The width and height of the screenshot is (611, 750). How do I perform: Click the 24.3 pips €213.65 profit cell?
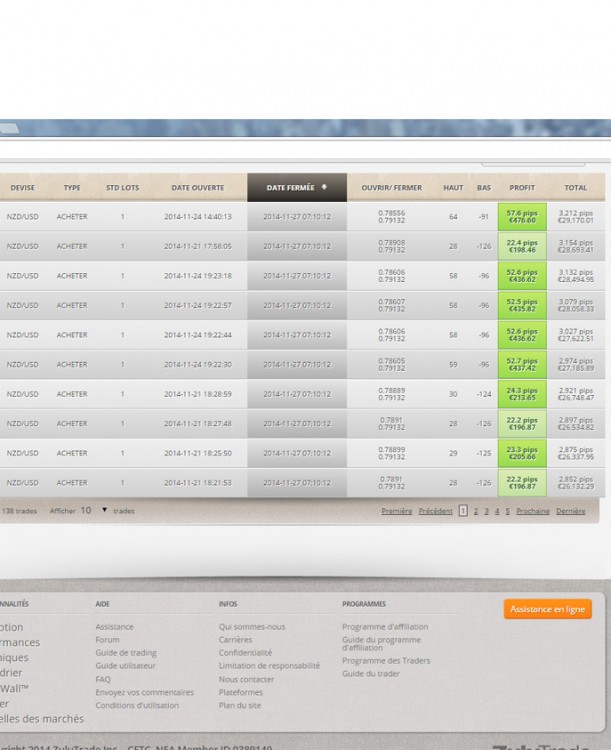tap(522, 394)
